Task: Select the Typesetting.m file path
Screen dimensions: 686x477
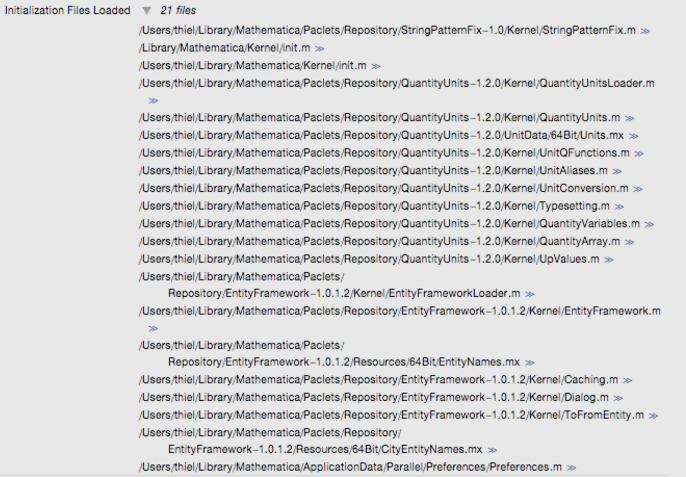Action: click(x=374, y=206)
